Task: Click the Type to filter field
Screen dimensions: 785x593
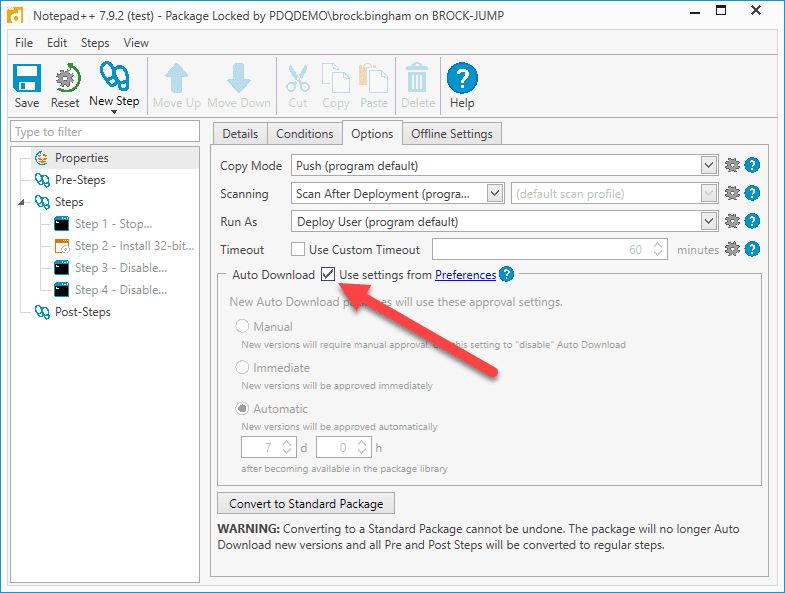Action: point(105,132)
